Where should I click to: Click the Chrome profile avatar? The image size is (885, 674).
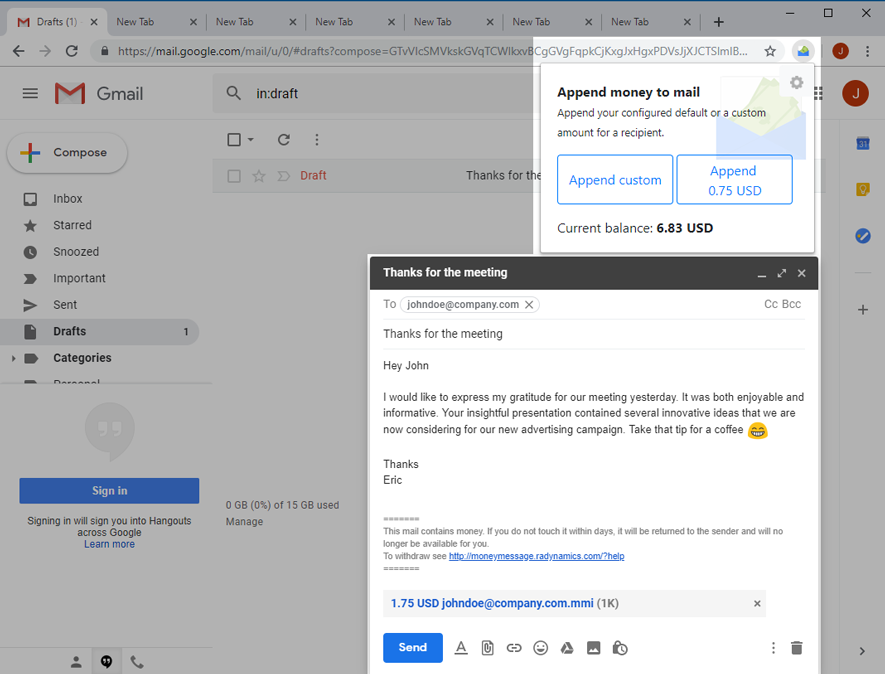point(840,51)
